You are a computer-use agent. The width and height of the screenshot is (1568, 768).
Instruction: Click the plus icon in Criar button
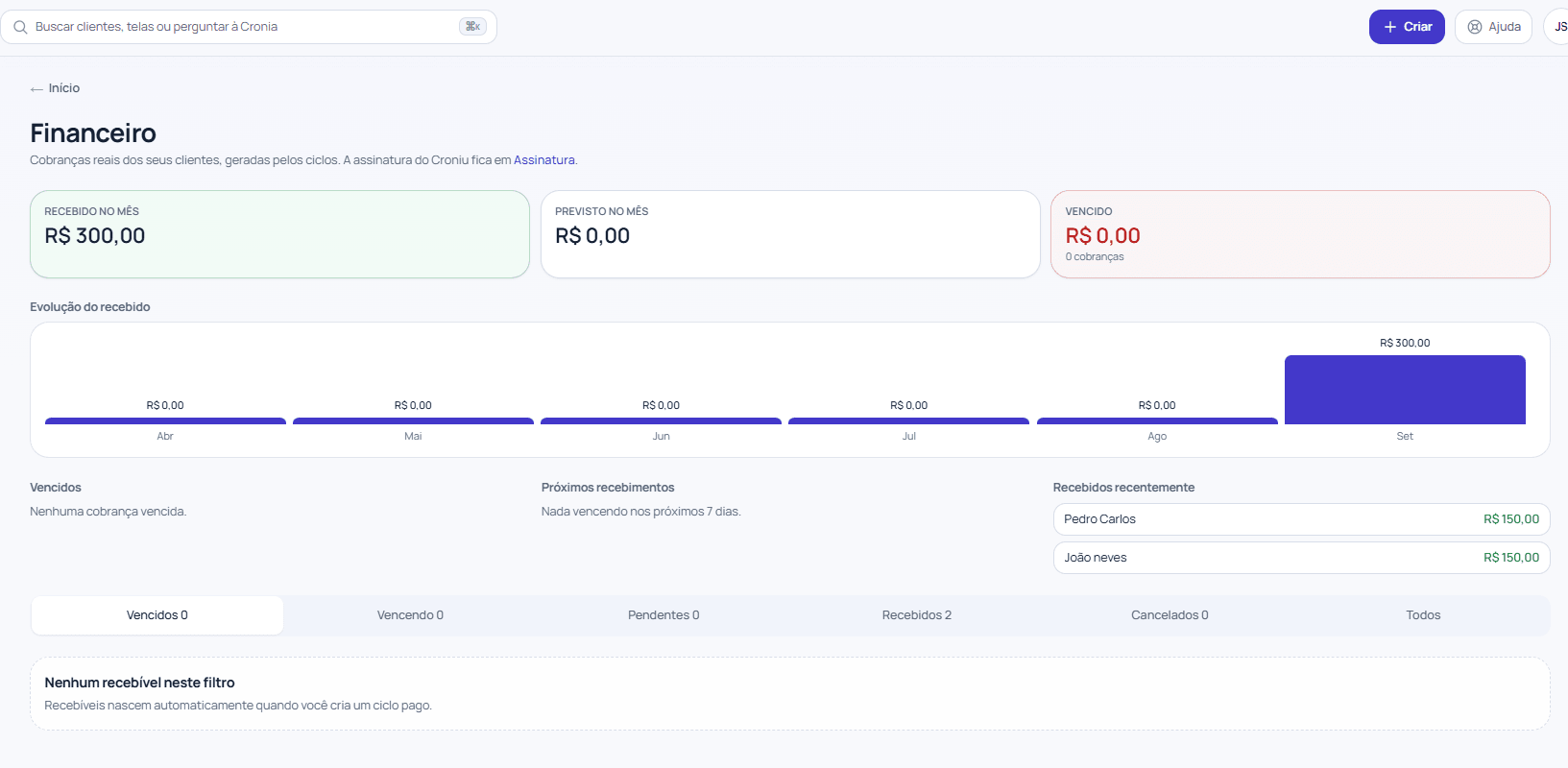(x=1389, y=27)
